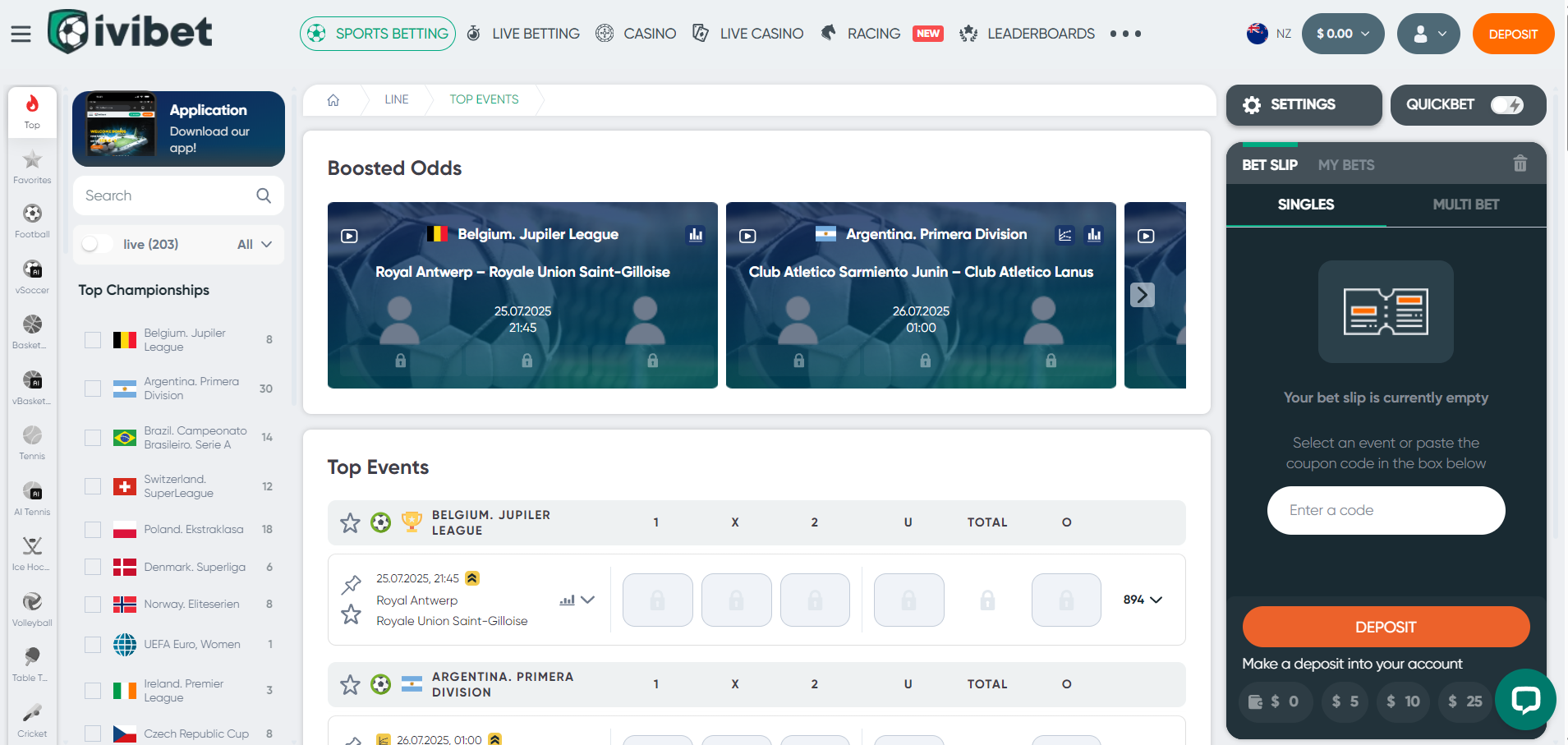Screen dimensions: 1568x745
Task: Select AI Tennis in sports sidebar
Action: pyautogui.click(x=32, y=499)
